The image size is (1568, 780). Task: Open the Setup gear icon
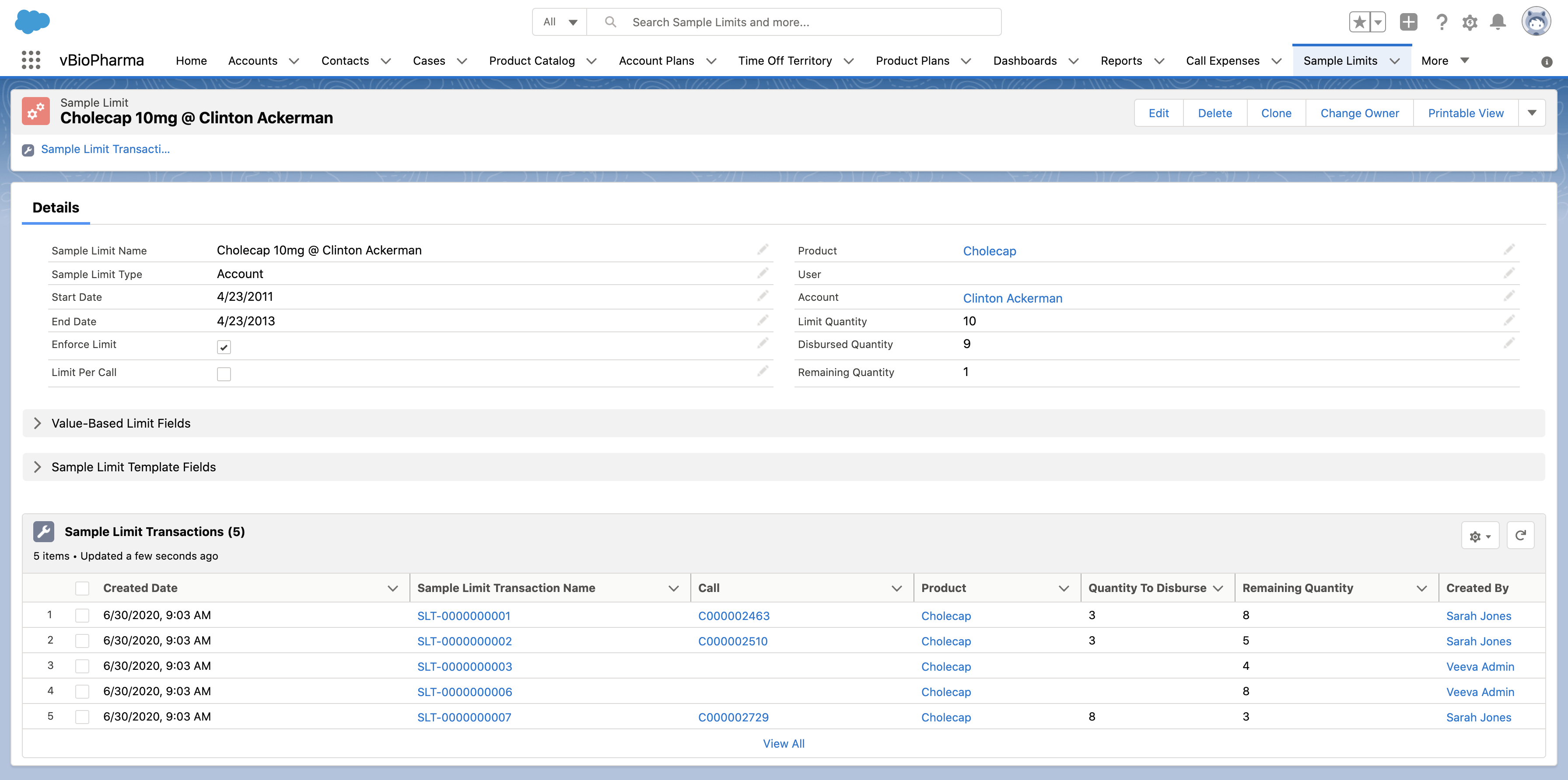tap(1470, 22)
